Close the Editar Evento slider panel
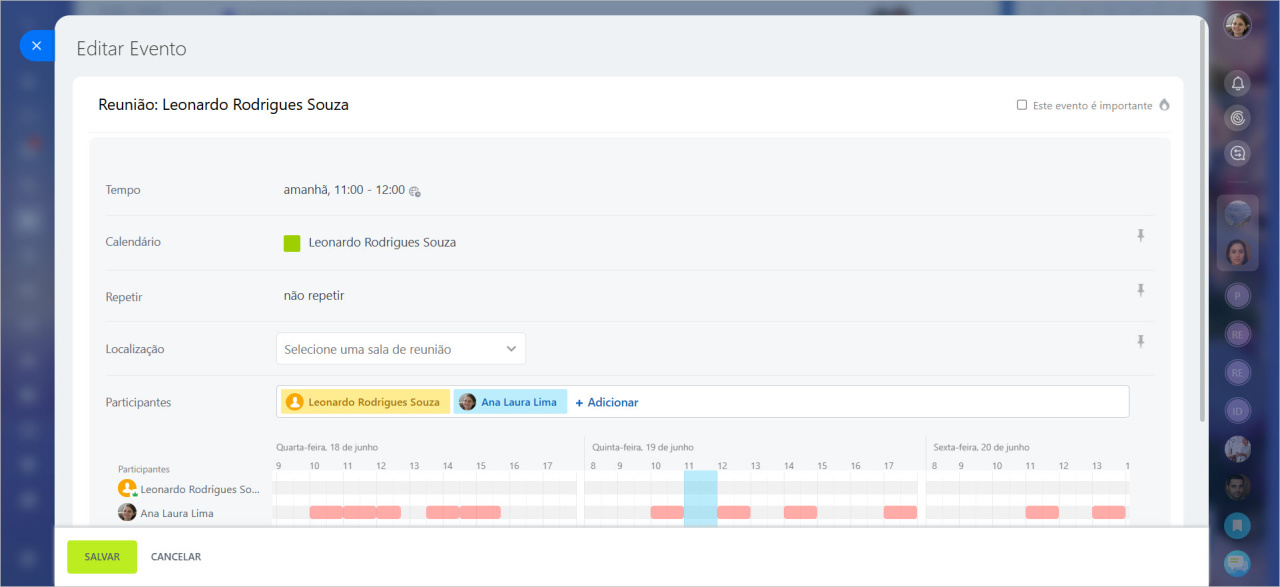Screen dimensions: 1280x587 click(37, 46)
